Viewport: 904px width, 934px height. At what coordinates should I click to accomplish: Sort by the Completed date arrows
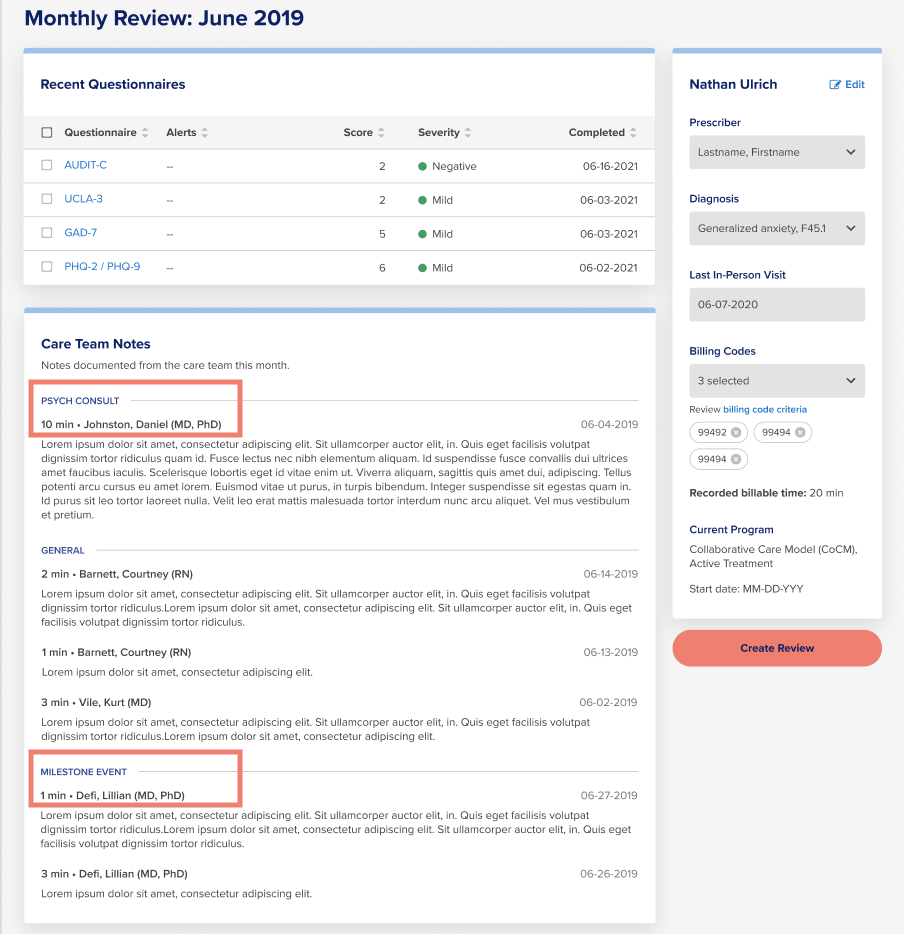(633, 132)
